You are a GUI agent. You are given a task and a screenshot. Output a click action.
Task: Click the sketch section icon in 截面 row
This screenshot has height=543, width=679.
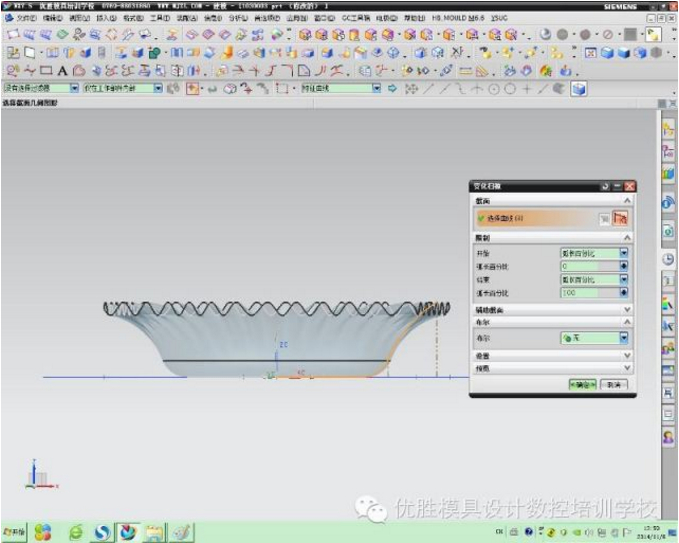pyautogui.click(x=621, y=218)
